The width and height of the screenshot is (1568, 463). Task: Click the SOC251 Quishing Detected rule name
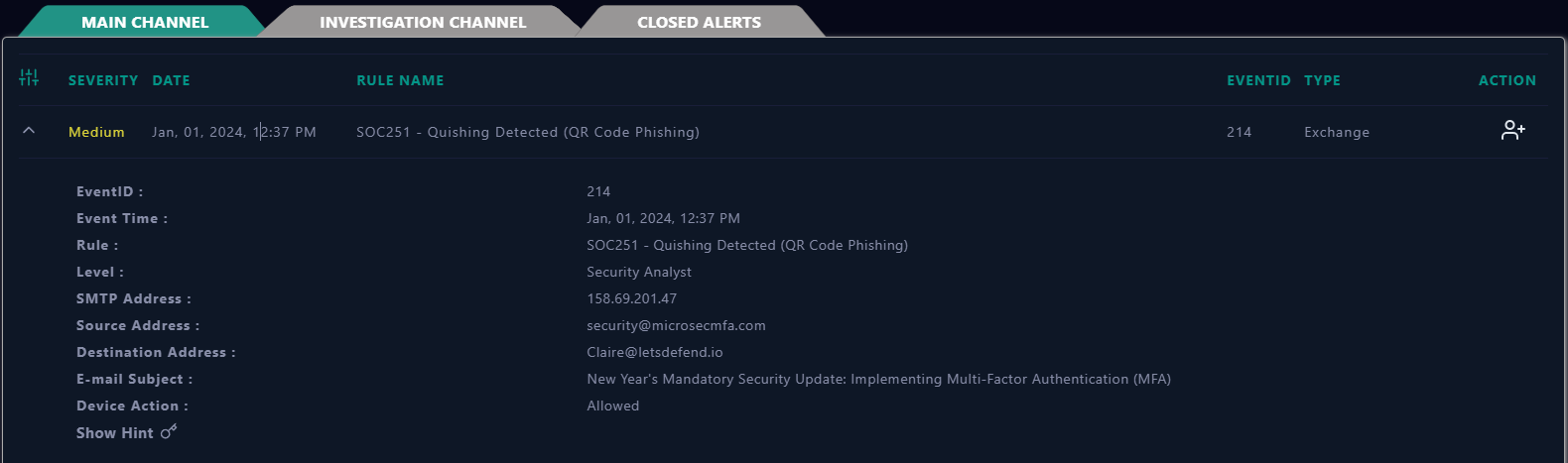tap(528, 132)
